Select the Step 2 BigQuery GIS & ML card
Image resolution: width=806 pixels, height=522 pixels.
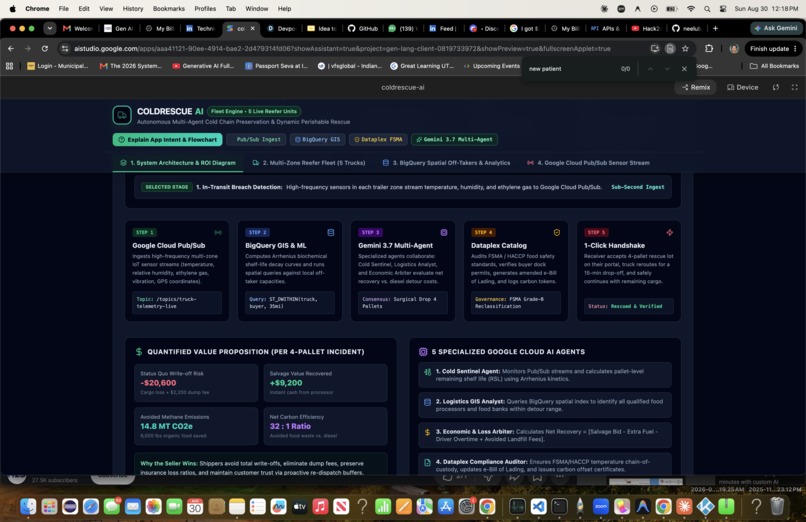click(290, 271)
